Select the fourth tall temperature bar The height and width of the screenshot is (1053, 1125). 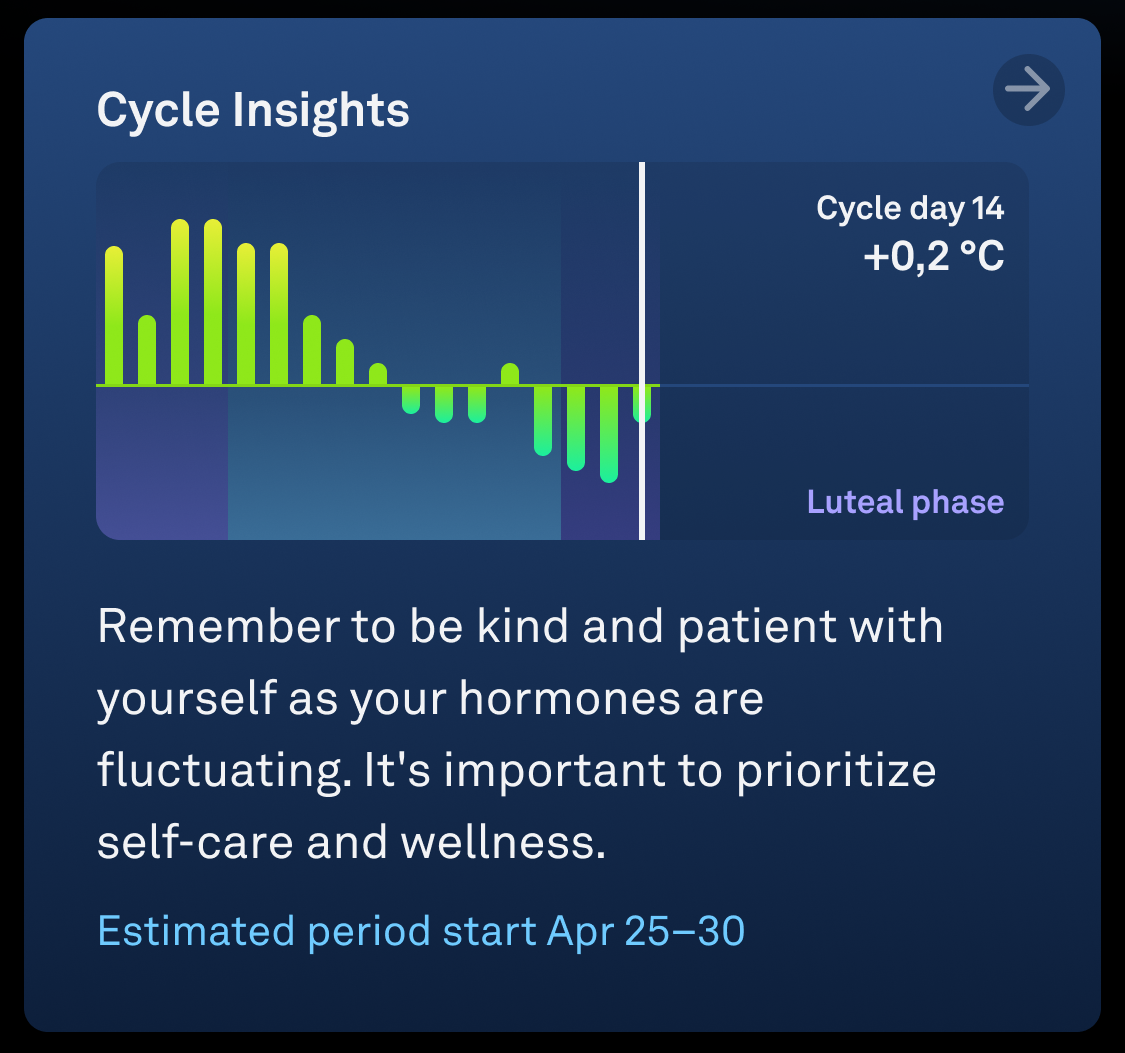(213, 302)
